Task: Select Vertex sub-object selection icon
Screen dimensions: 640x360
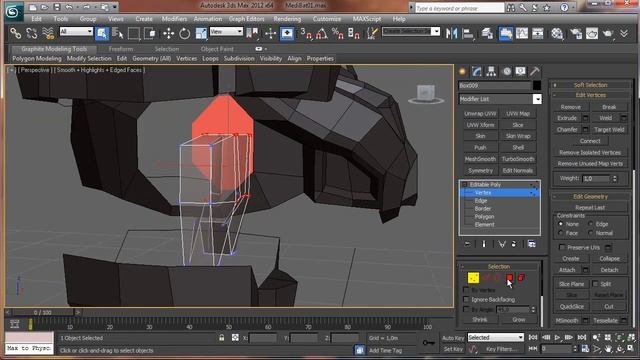Action: (473, 278)
